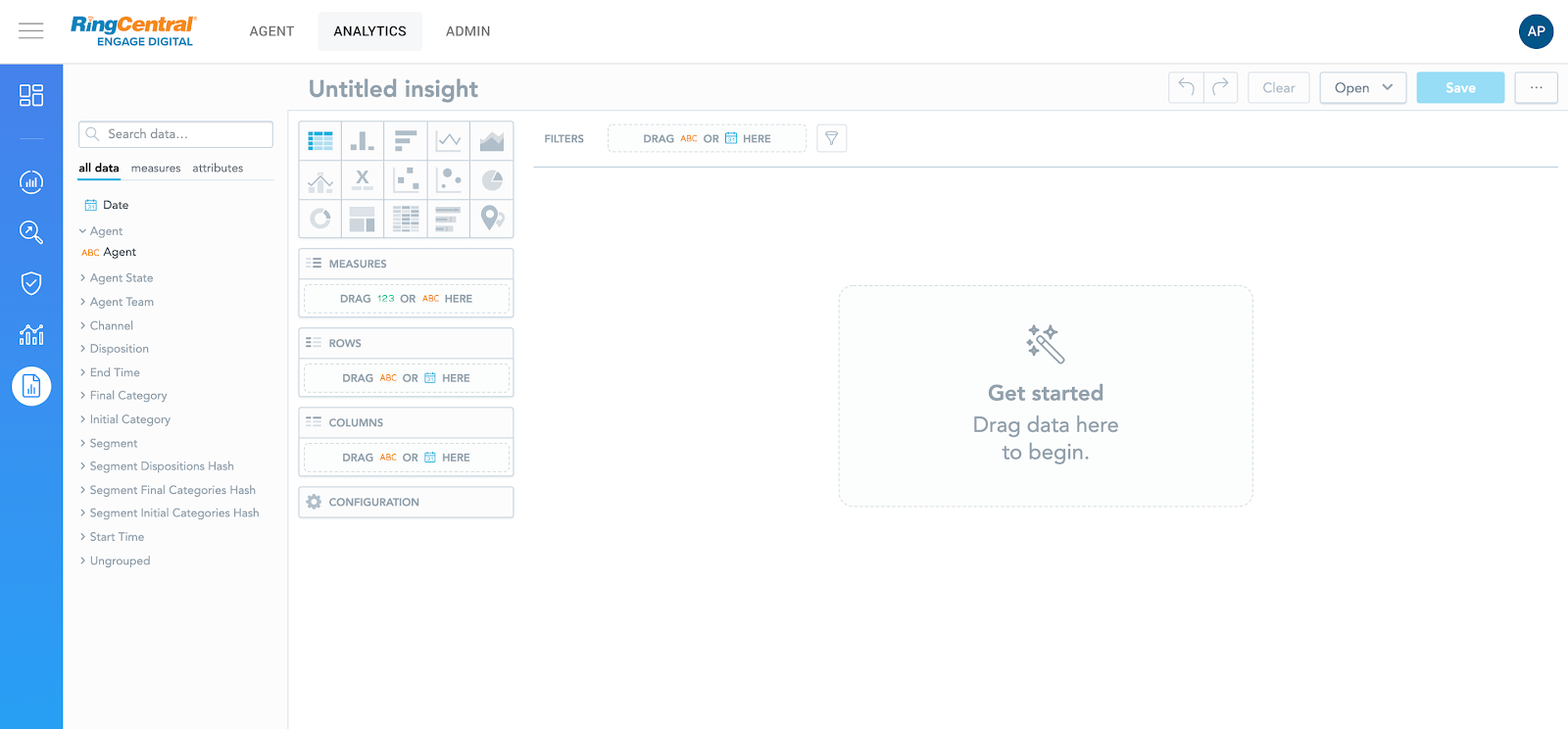The image size is (1568, 729).
Task: Click the RingCentral Engage Digital logo
Action: pyautogui.click(x=133, y=31)
